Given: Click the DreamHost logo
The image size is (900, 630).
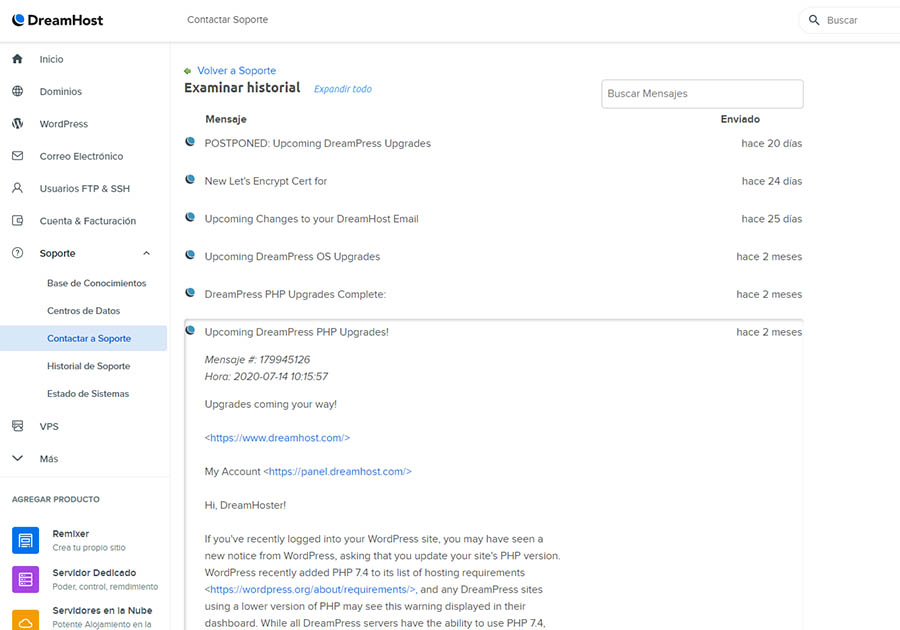Looking at the screenshot, I should pyautogui.click(x=57, y=20).
